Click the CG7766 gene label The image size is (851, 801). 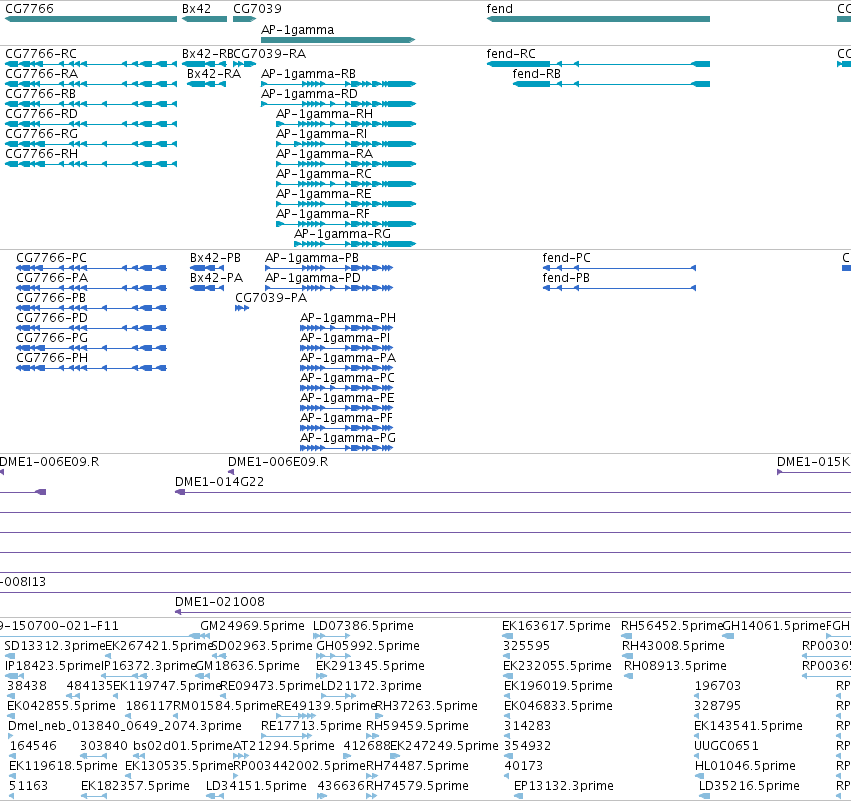[29, 9]
